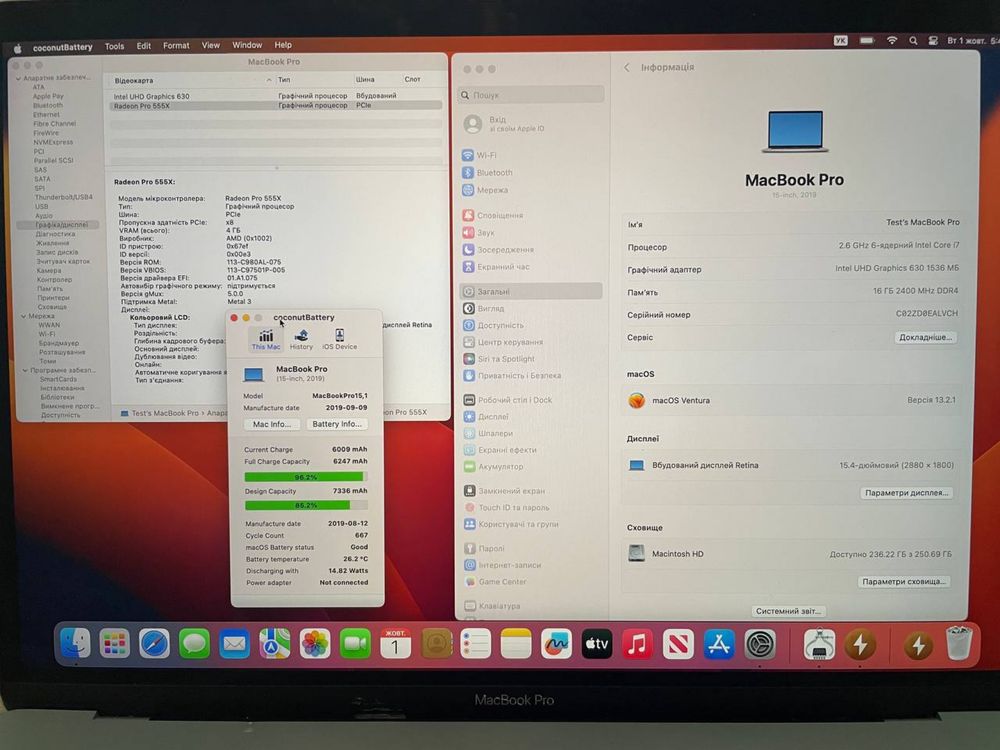Open FaceTime from the Dock

click(x=355, y=644)
